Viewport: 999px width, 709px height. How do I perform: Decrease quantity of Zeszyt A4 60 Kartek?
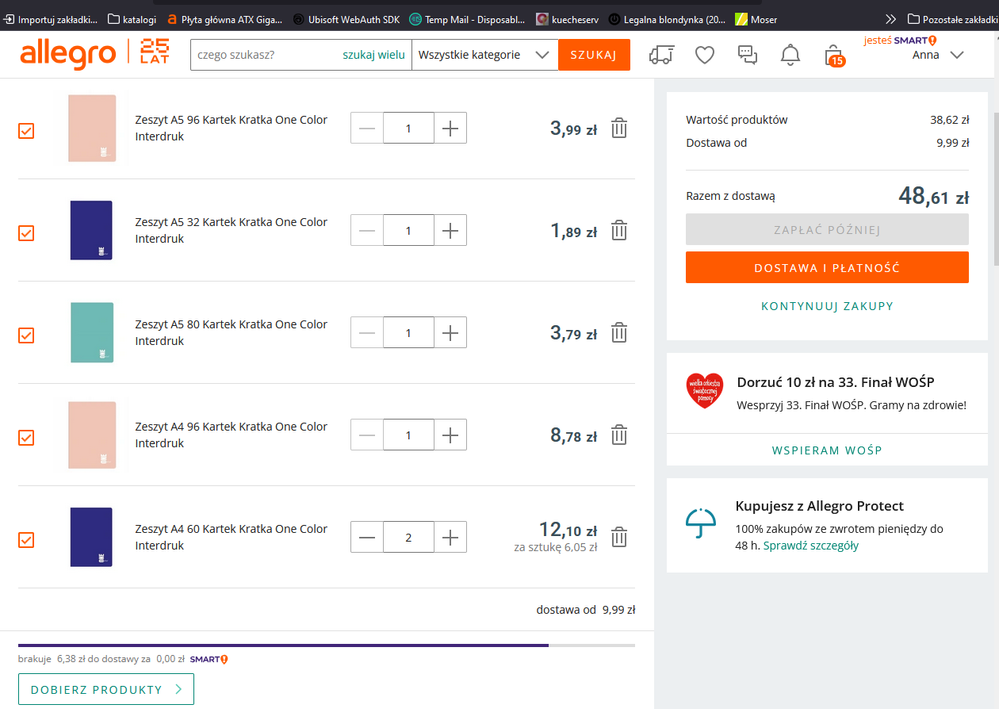point(367,537)
